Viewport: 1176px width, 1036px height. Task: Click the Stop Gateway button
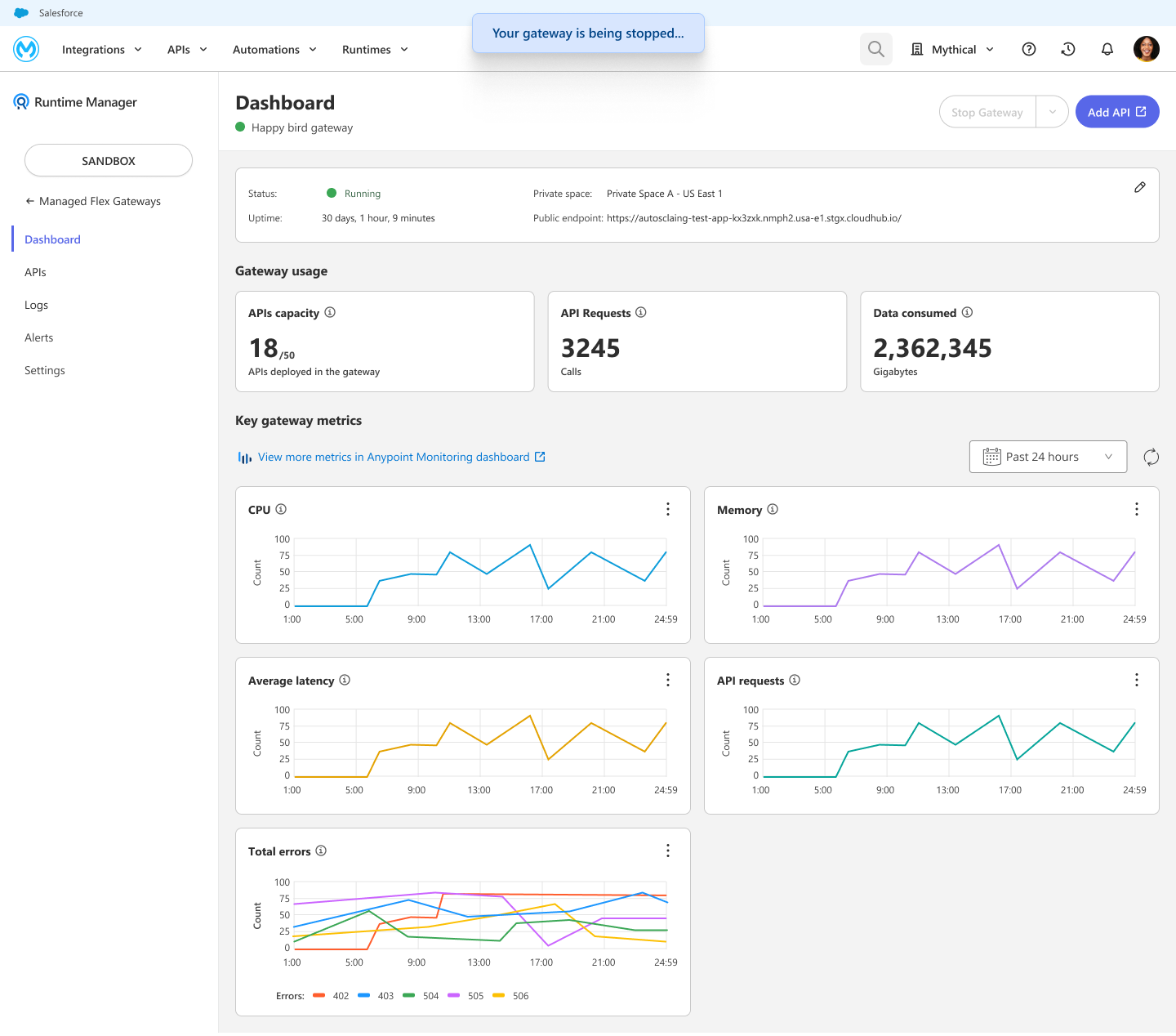click(987, 112)
